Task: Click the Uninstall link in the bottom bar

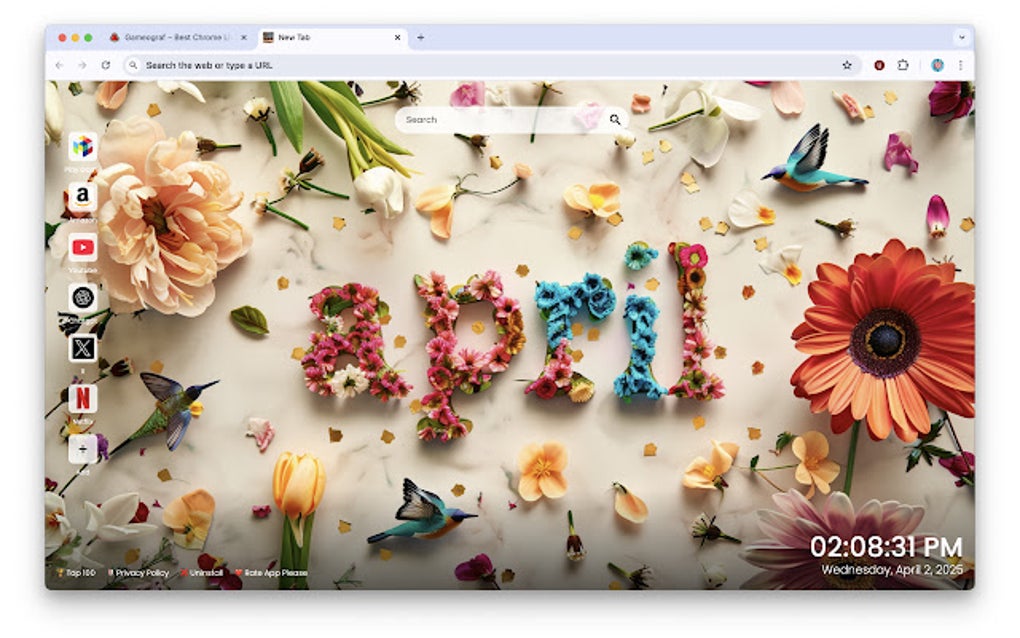Action: (205, 572)
